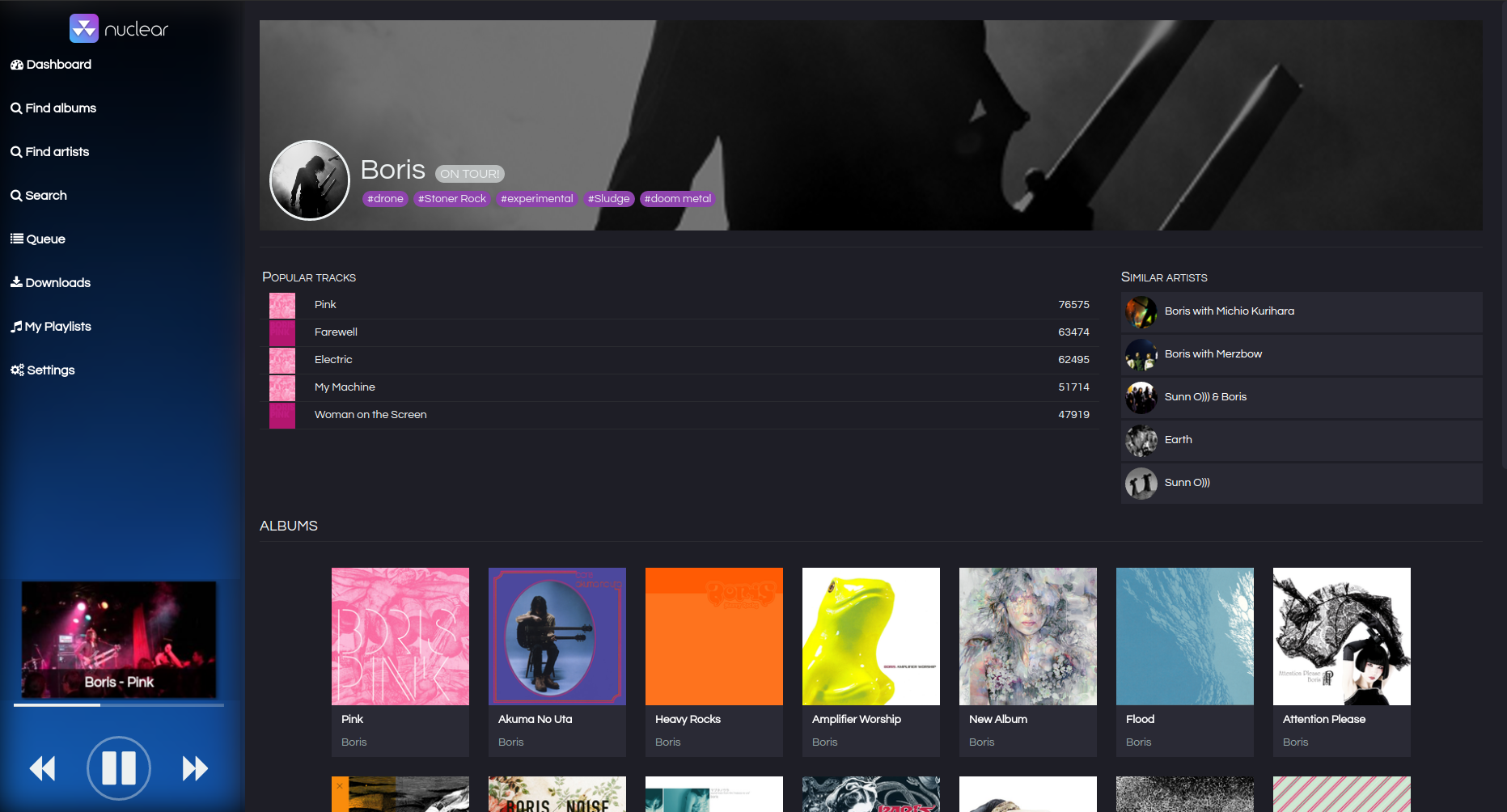Select the #Stoner Rock tag
The image size is (1507, 812).
point(452,199)
